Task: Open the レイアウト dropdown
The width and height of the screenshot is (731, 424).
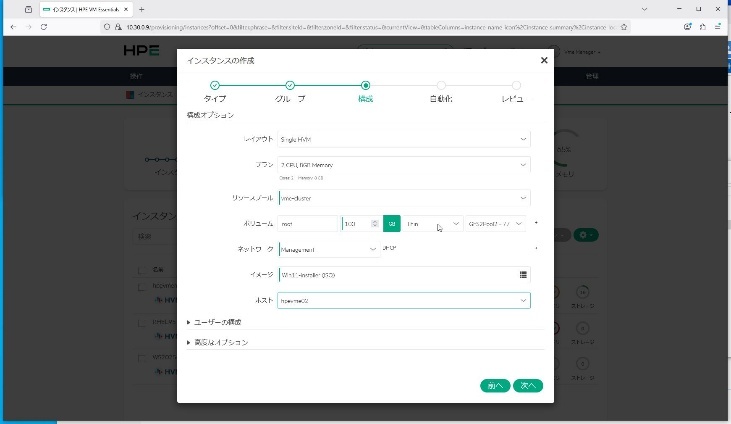Action: [x=403, y=139]
